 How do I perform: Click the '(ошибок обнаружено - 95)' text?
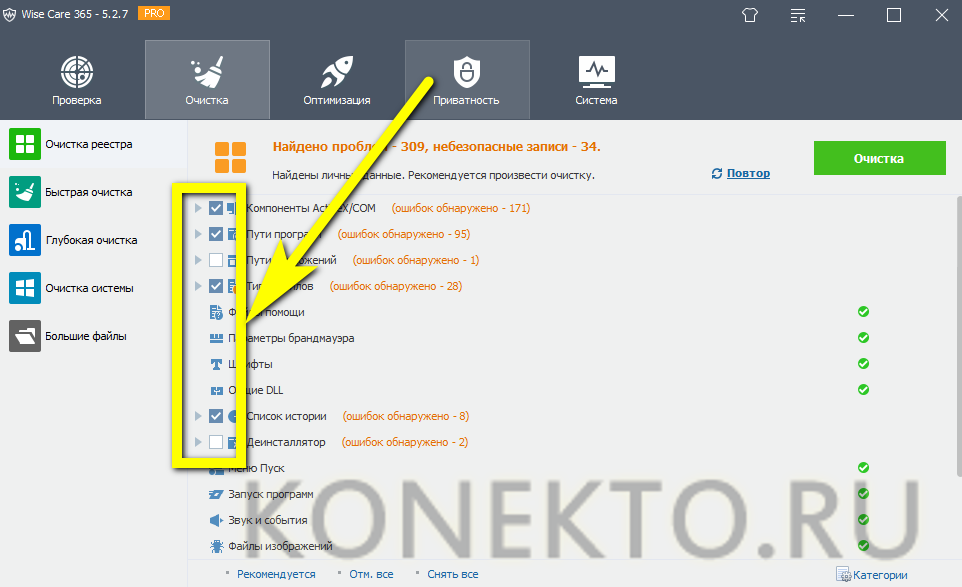404,234
